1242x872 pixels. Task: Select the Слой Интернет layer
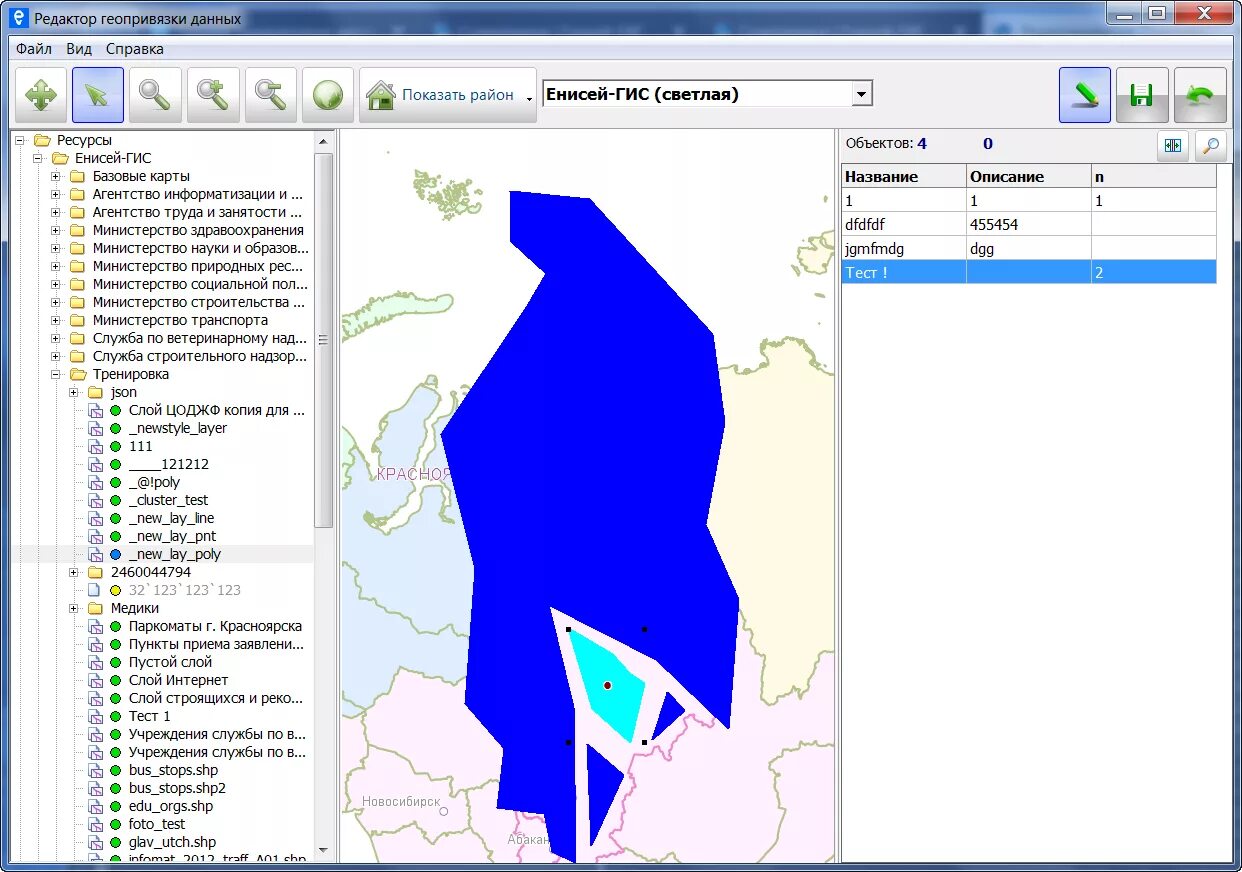pyautogui.click(x=179, y=680)
